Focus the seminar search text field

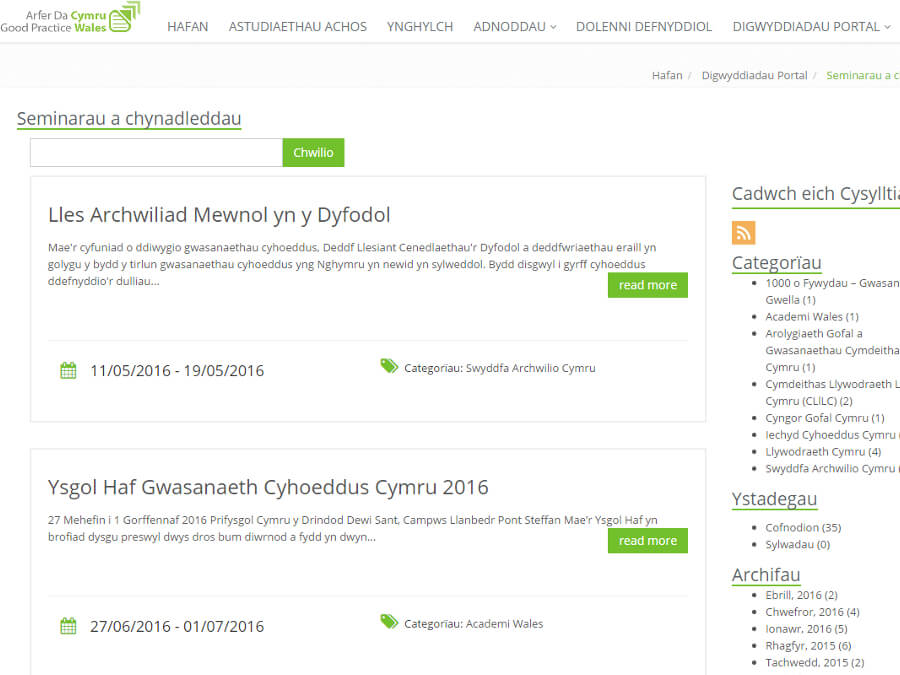156,153
